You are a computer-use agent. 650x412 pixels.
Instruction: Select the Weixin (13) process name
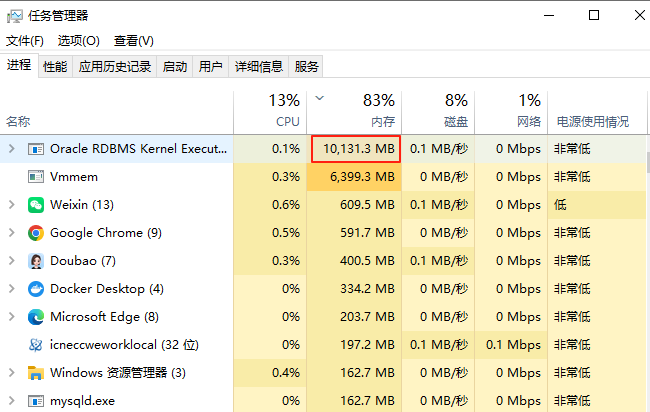pos(82,205)
